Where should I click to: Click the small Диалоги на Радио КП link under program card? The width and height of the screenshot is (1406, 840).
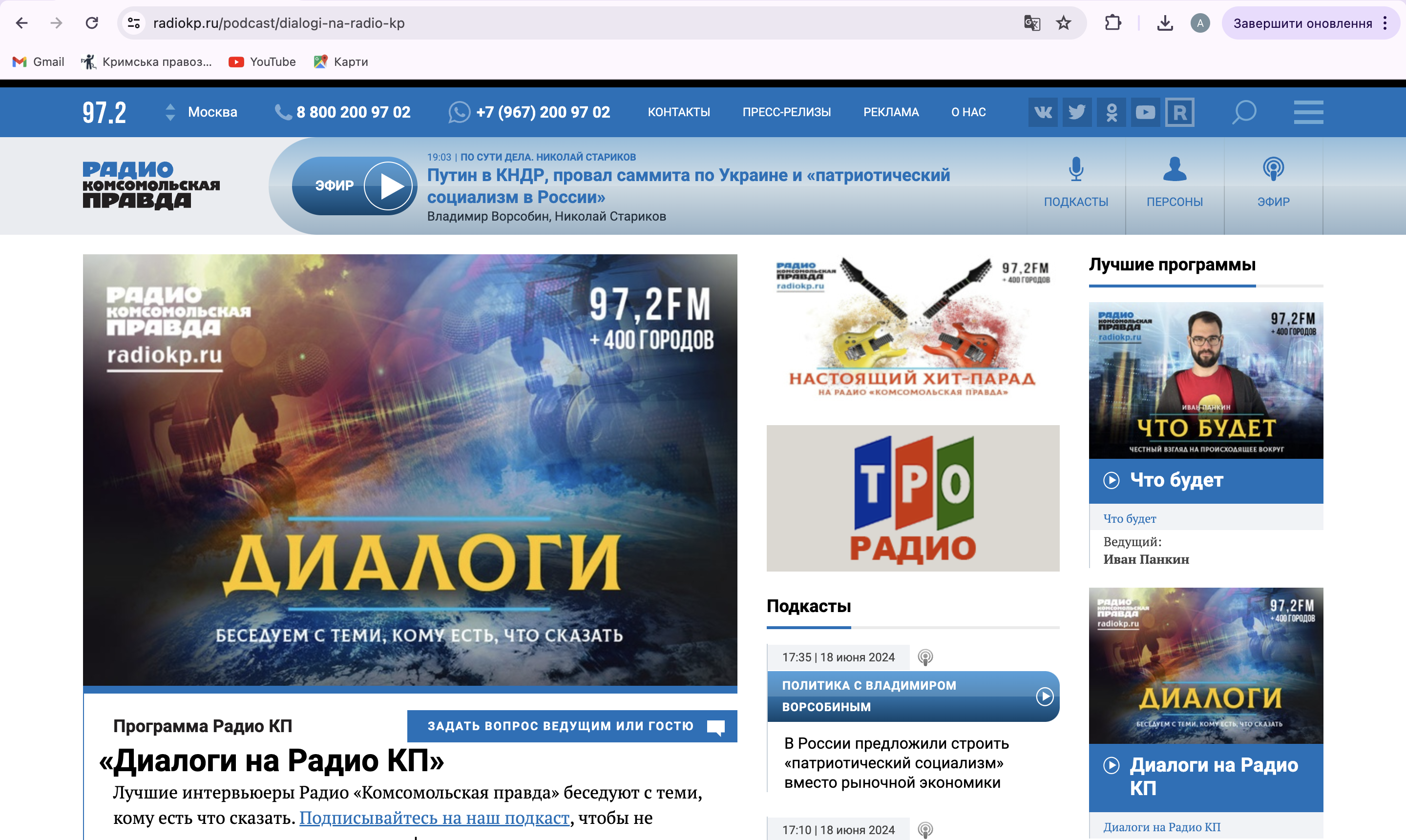tap(1161, 827)
